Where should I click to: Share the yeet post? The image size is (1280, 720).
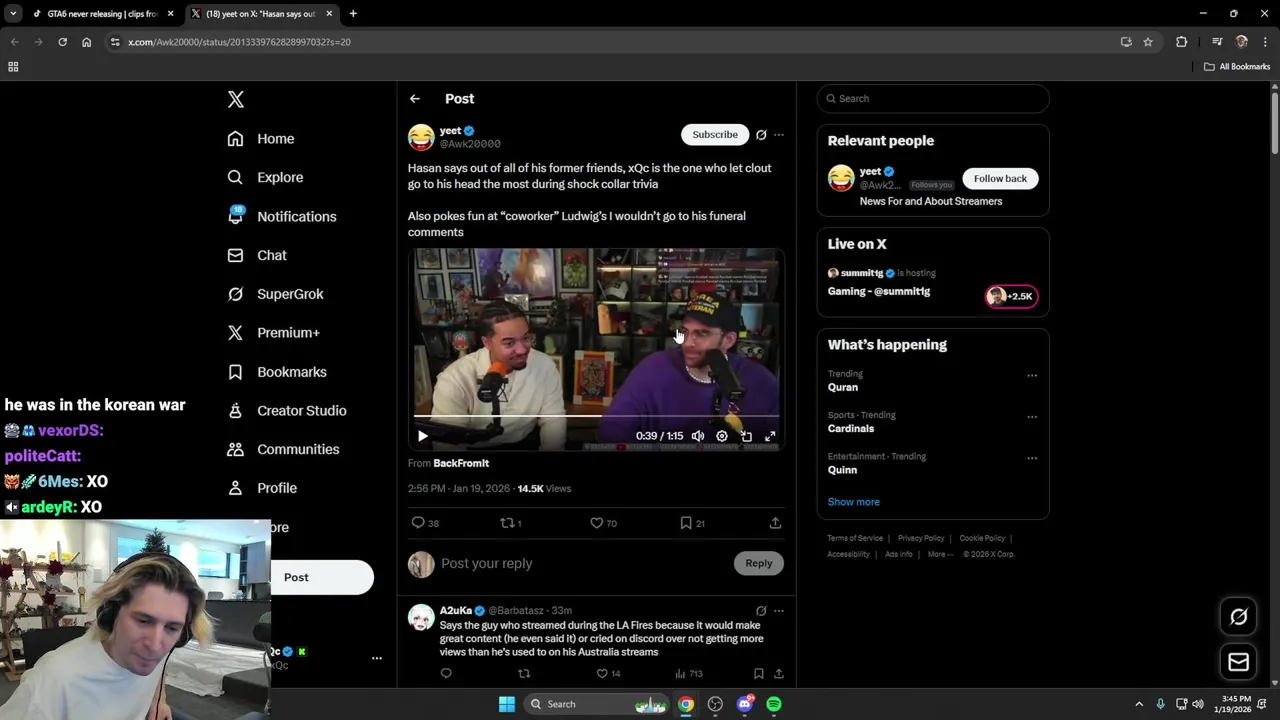775,523
